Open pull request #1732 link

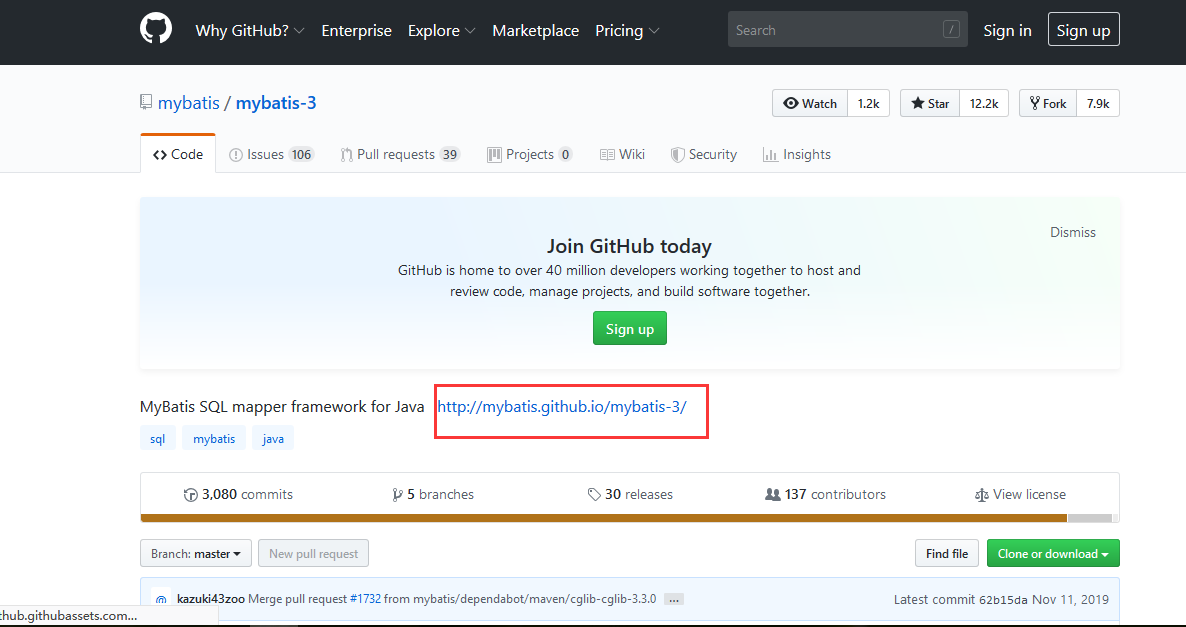(x=365, y=599)
